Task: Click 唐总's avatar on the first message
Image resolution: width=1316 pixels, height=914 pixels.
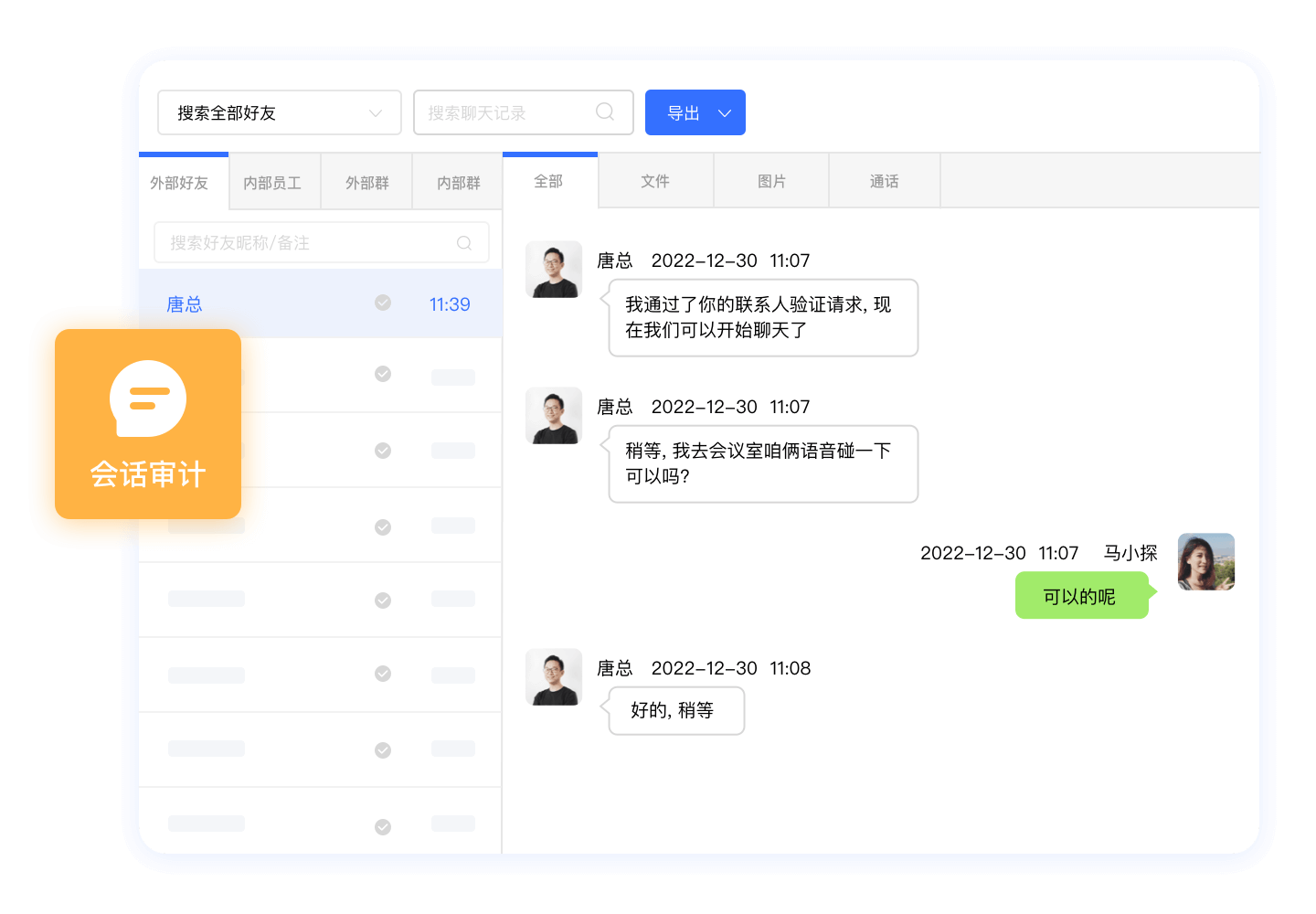Action: pos(554,270)
